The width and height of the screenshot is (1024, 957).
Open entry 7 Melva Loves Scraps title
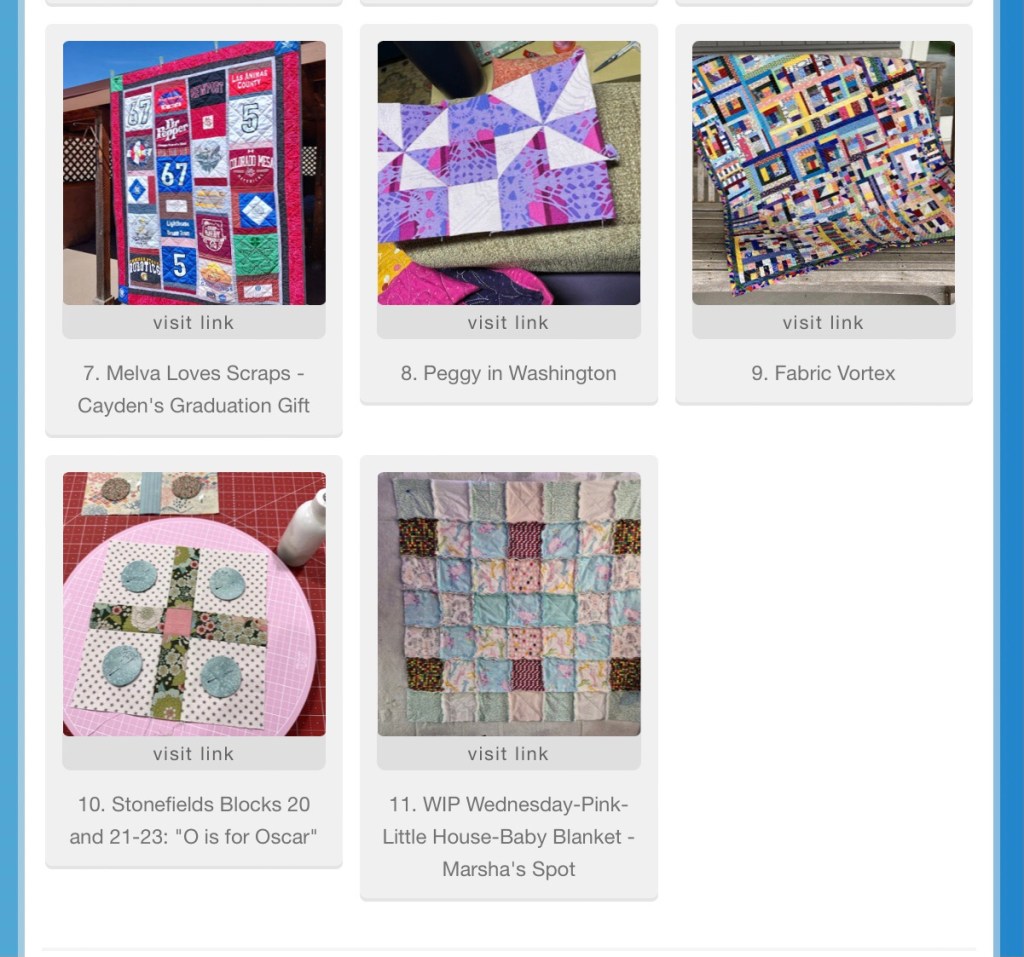pyautogui.click(x=193, y=373)
